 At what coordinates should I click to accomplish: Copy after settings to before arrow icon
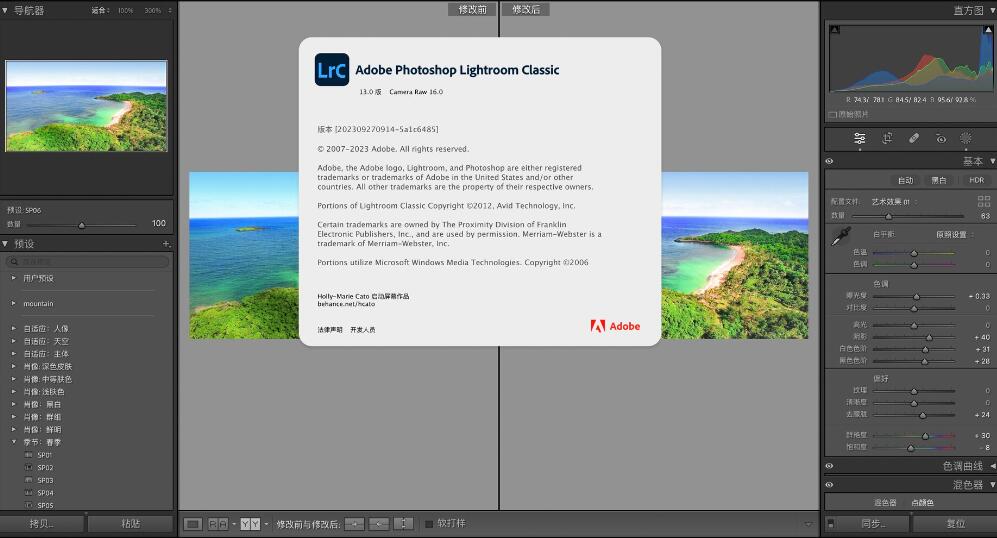(379, 524)
